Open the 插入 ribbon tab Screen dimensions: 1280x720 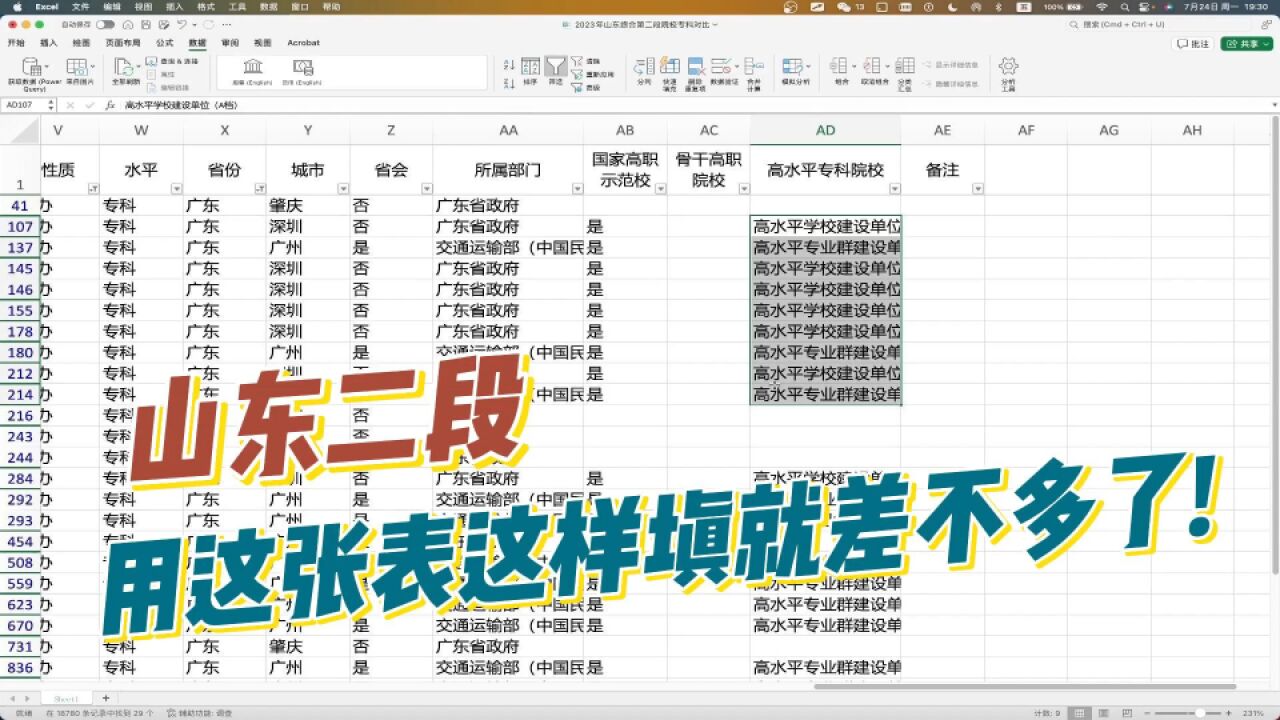[x=49, y=43]
